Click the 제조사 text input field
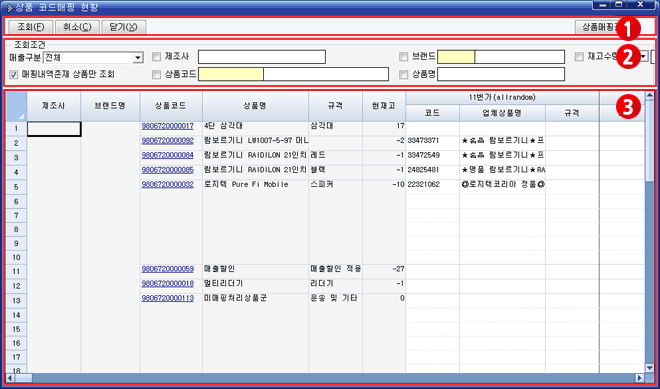This screenshot has width=660, height=389. pyautogui.click(x=262, y=57)
